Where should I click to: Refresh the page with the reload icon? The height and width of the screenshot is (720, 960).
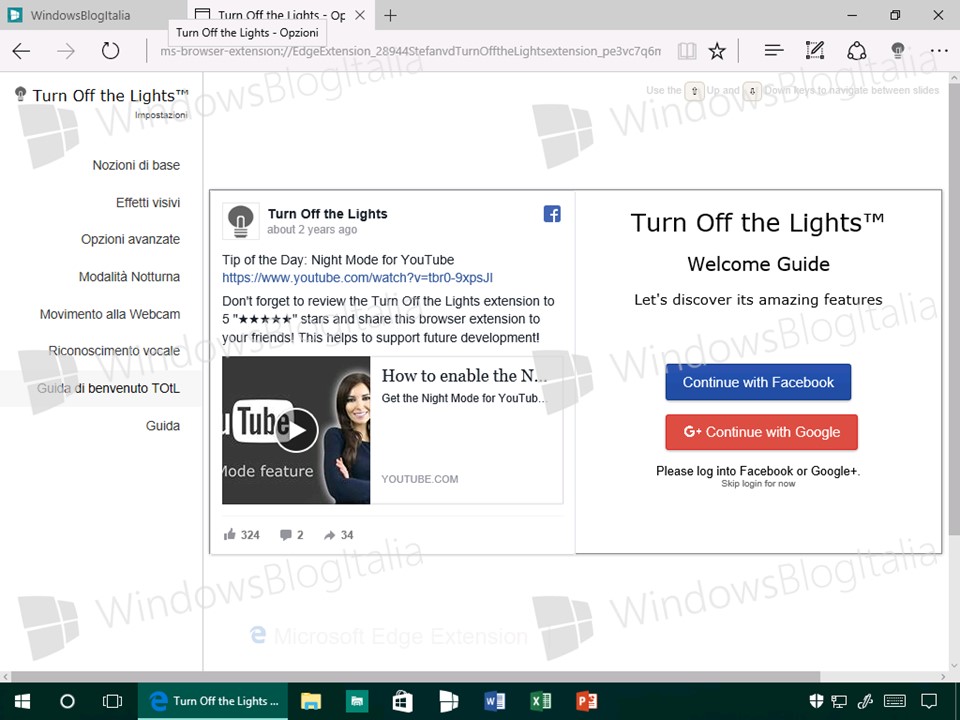pyautogui.click(x=110, y=51)
